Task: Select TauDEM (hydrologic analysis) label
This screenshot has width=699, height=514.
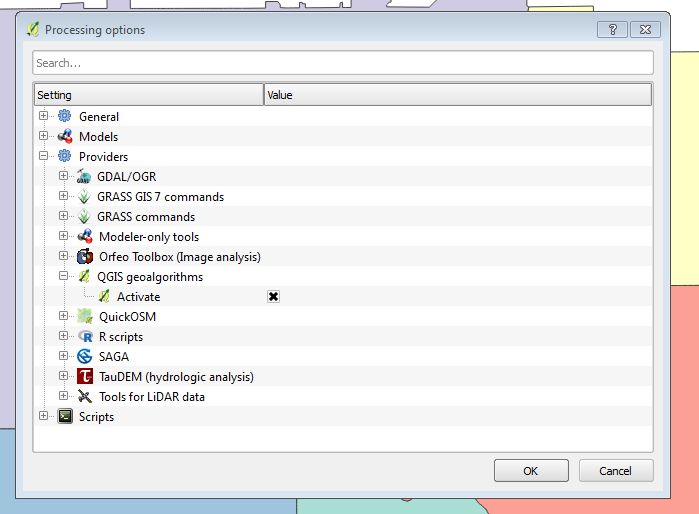Action: tap(176, 377)
